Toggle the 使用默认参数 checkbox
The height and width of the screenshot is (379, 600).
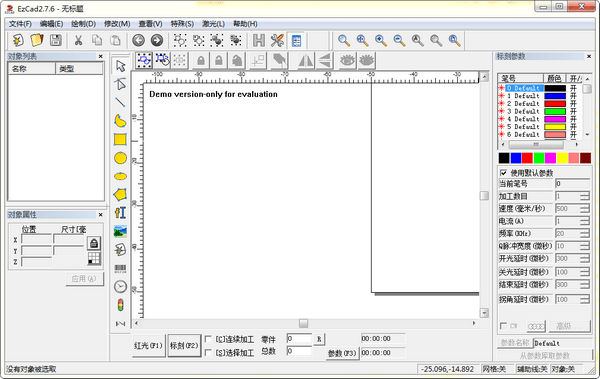coord(504,173)
